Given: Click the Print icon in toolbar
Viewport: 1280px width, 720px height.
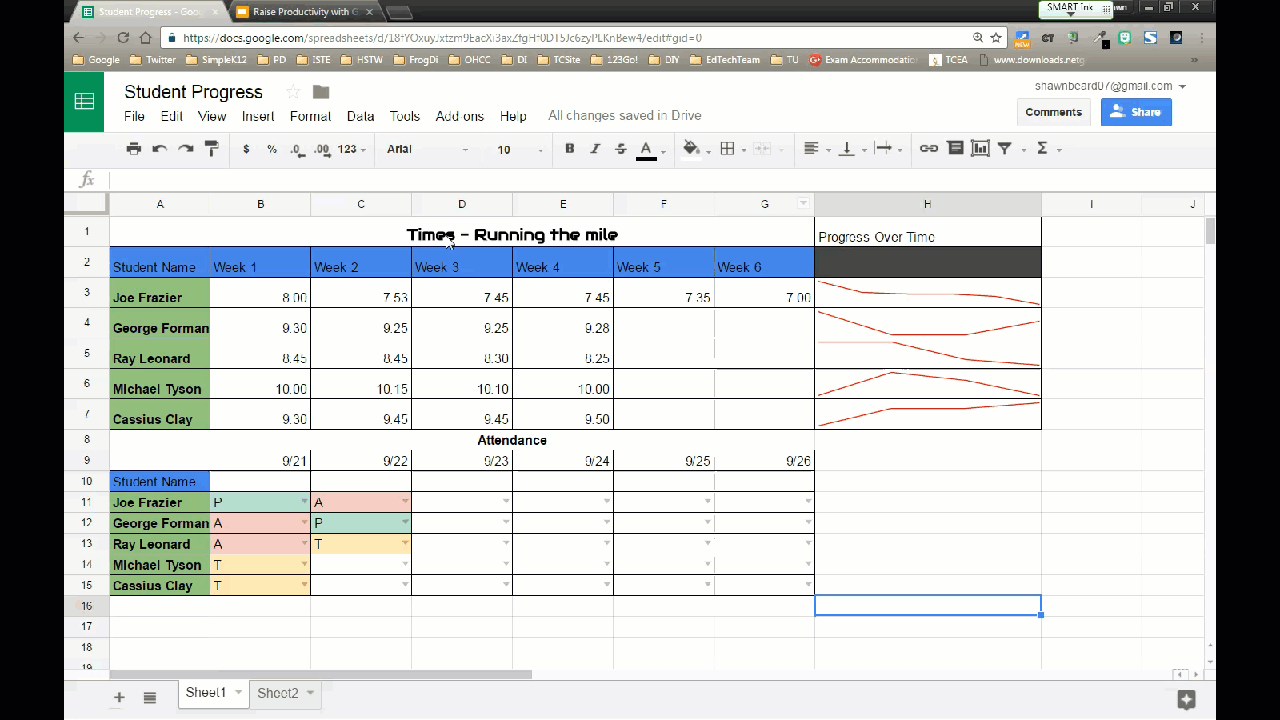Looking at the screenshot, I should click(x=134, y=149).
